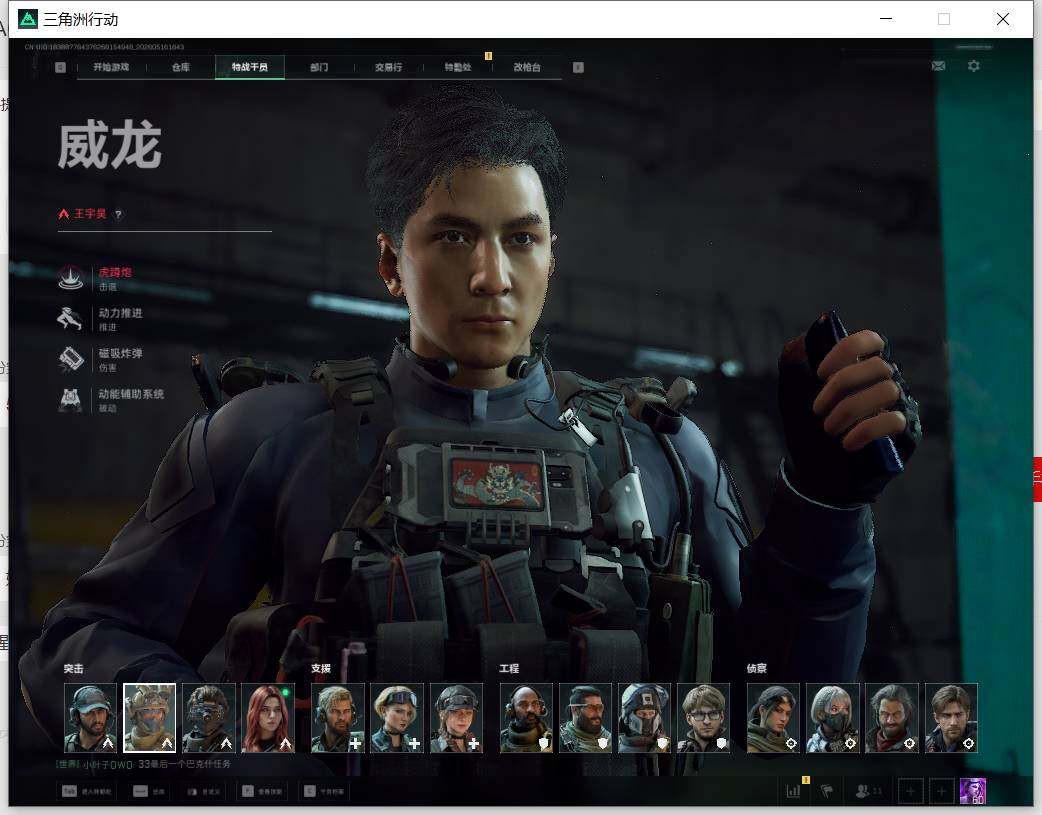This screenshot has height=815, width=1042.
Task: Pick the third 支援 operator wearing helmet
Action: click(x=457, y=718)
